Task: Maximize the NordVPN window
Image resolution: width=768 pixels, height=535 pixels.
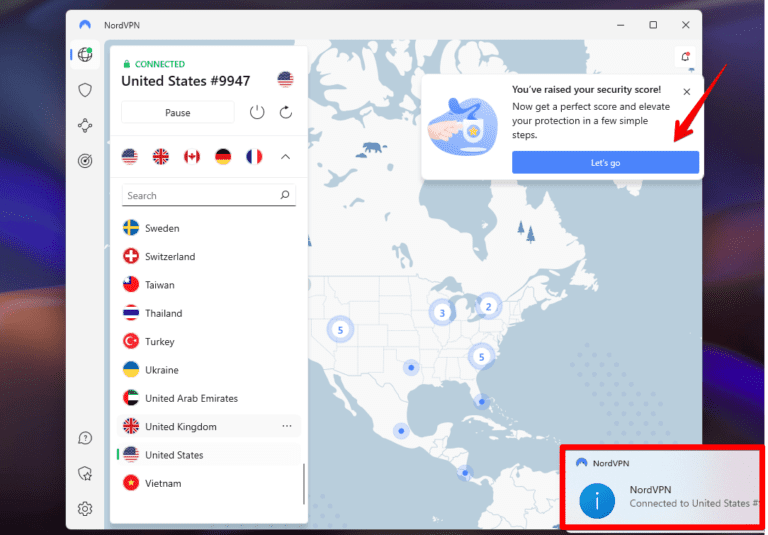Action: (653, 25)
